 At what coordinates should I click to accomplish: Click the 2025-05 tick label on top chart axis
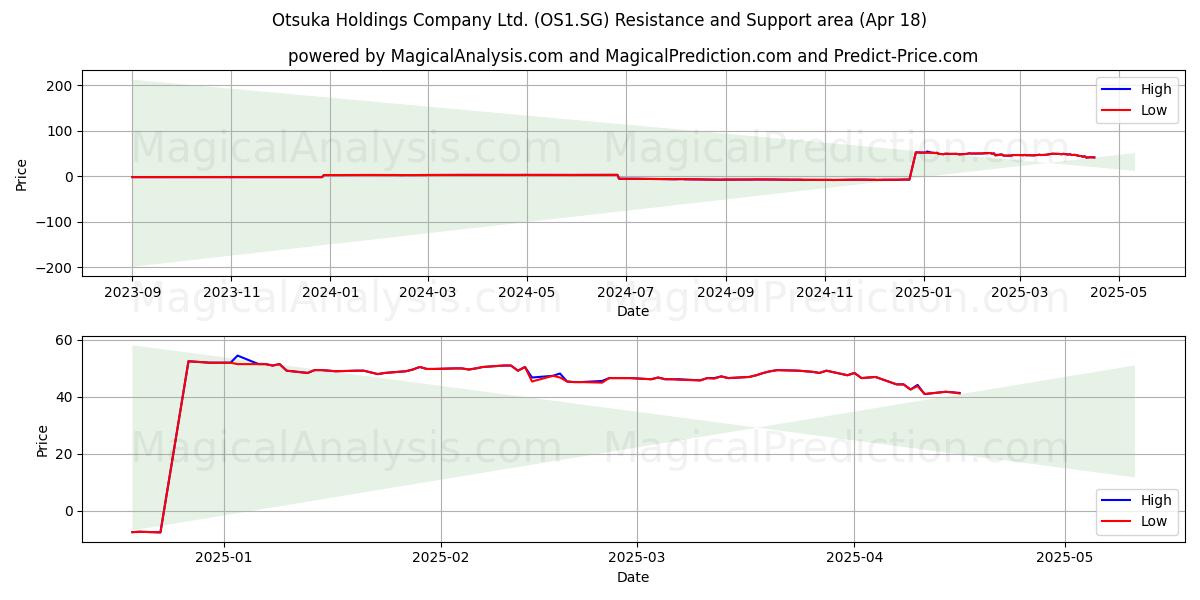(x=1118, y=293)
